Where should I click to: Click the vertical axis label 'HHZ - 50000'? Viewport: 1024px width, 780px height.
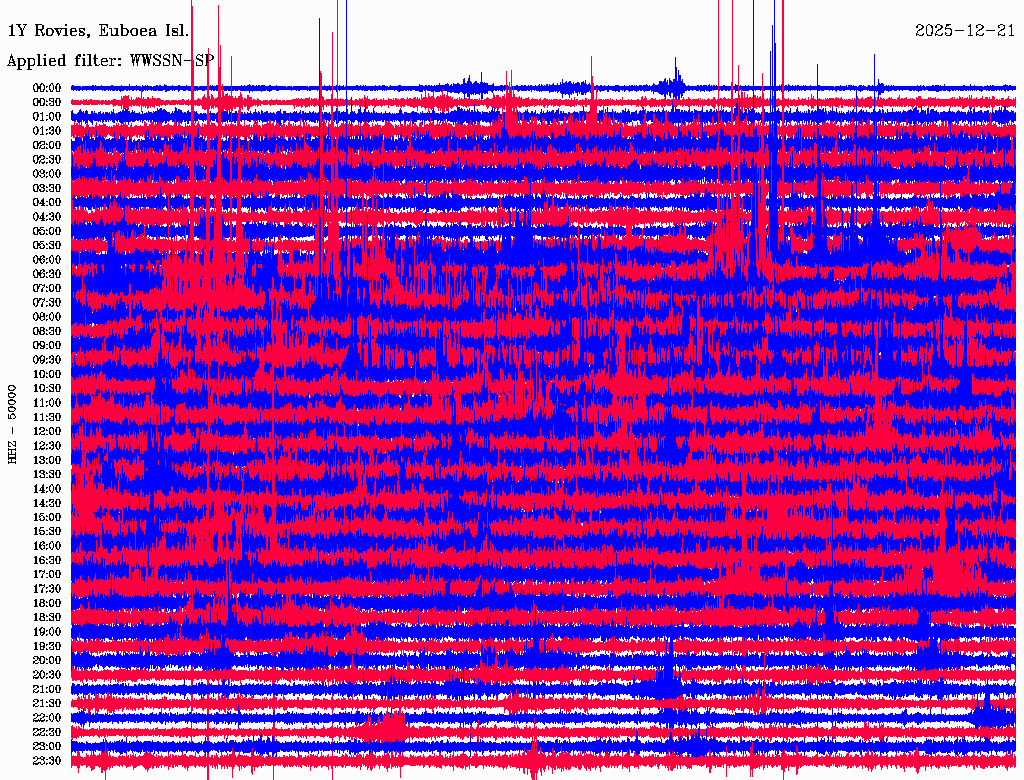click(x=13, y=424)
